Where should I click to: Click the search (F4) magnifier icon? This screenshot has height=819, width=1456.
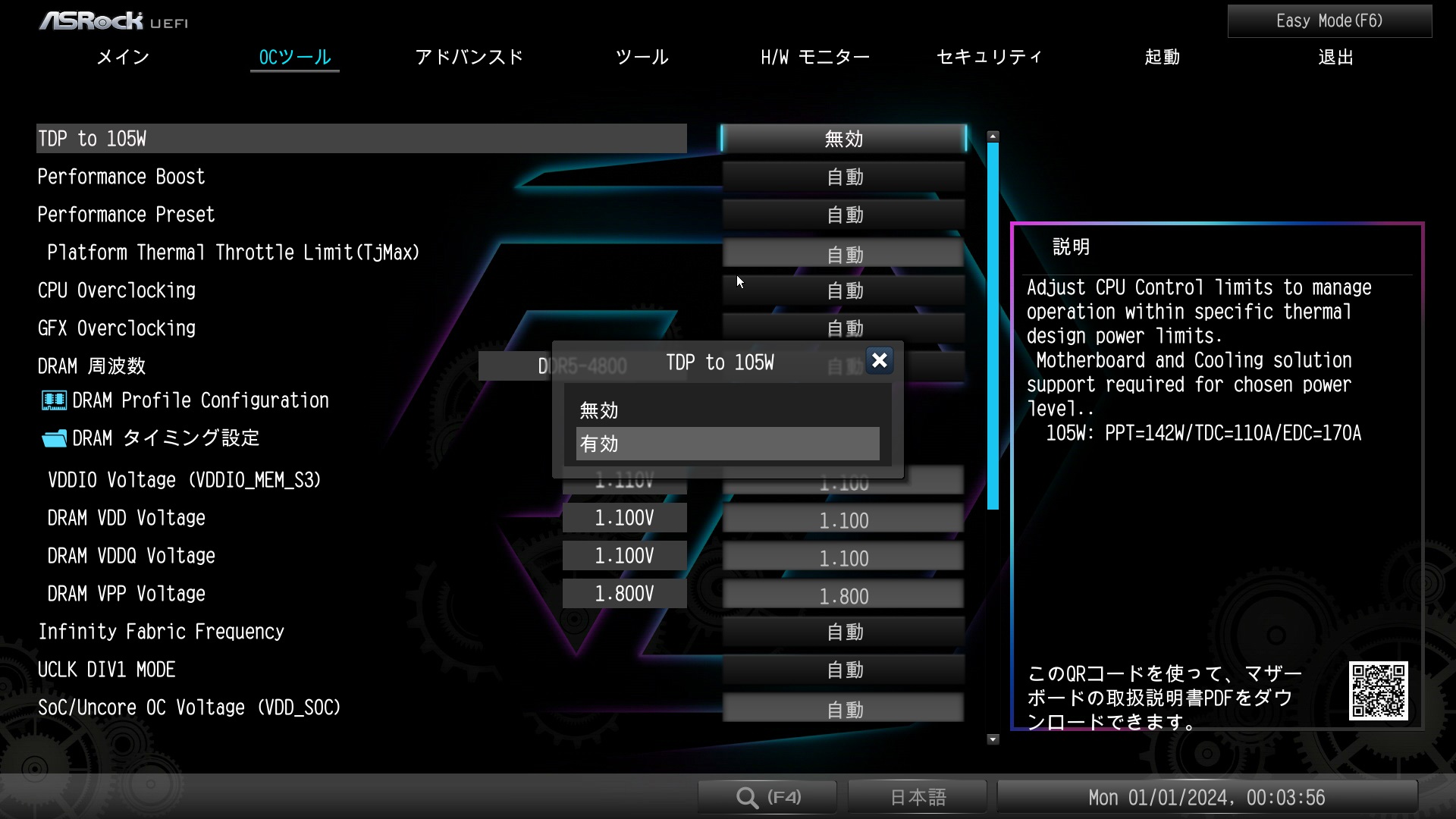pos(747,796)
